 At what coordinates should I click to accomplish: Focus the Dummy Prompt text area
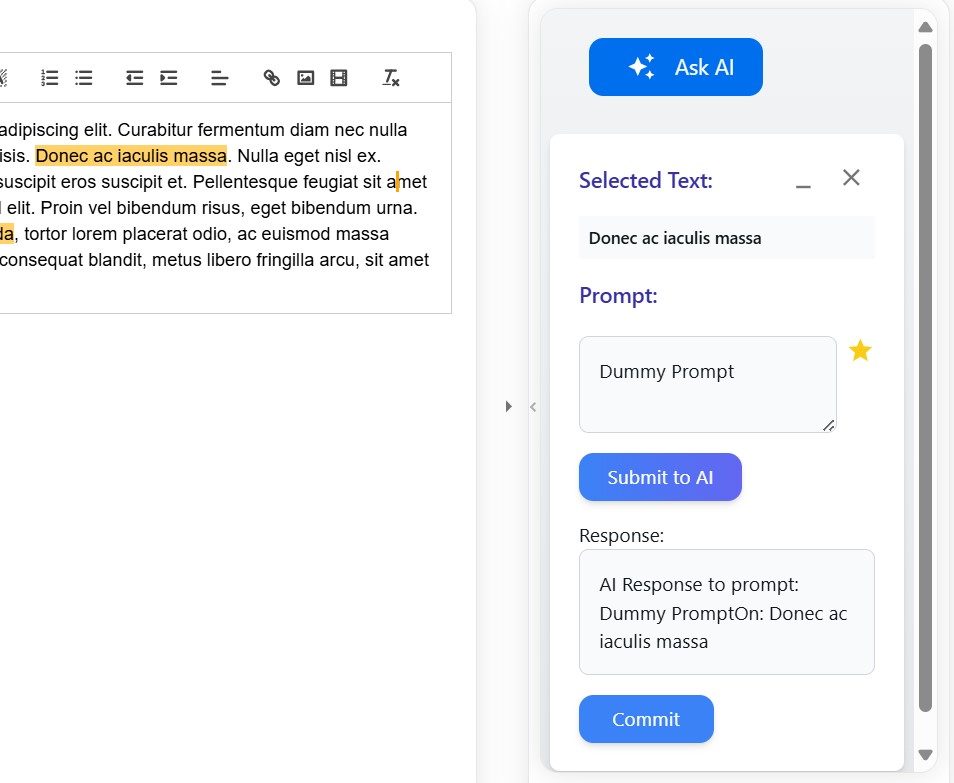click(x=708, y=385)
